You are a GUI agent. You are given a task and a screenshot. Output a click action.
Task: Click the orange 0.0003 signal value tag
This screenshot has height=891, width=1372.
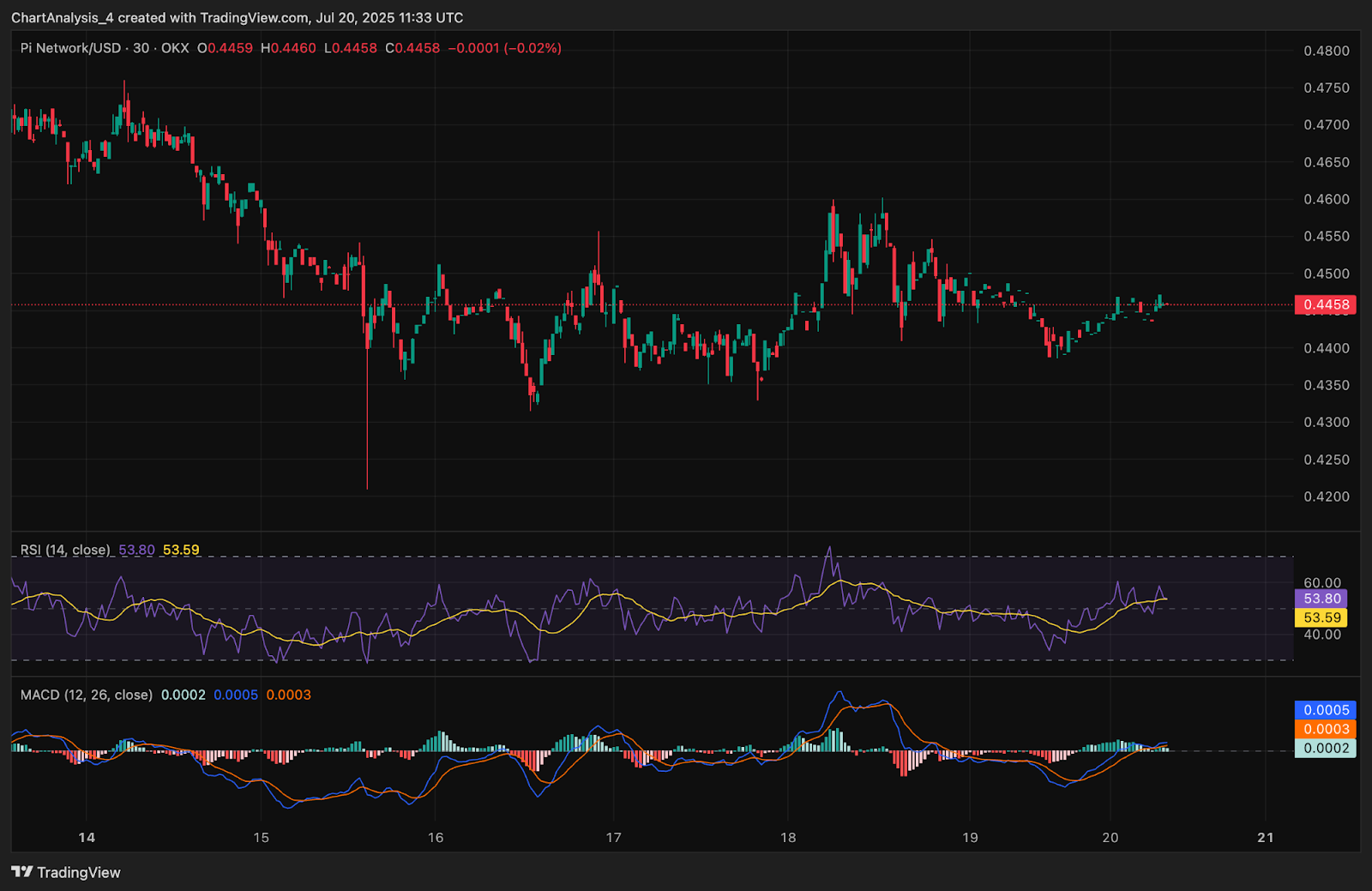(1325, 729)
